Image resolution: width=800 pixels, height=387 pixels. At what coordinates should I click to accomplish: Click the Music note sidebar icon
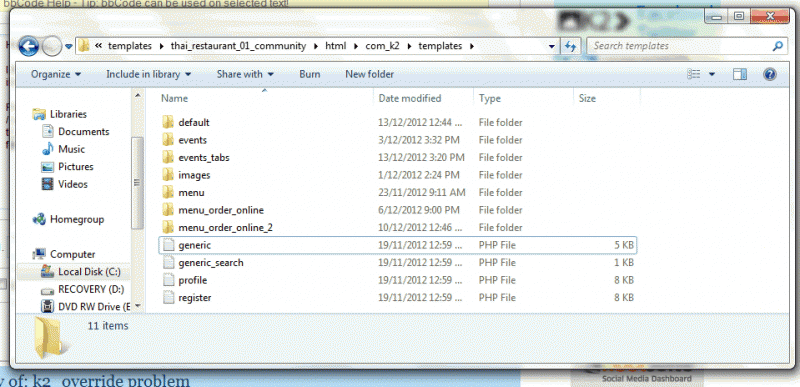[47, 149]
